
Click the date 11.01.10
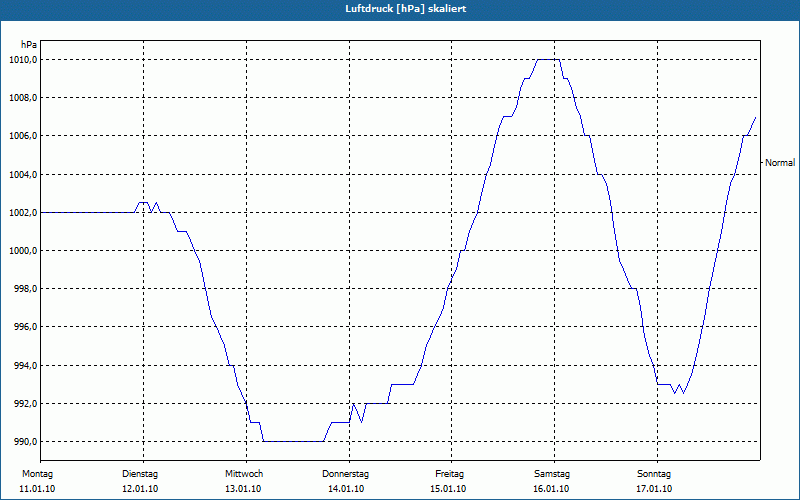pyautogui.click(x=37, y=489)
